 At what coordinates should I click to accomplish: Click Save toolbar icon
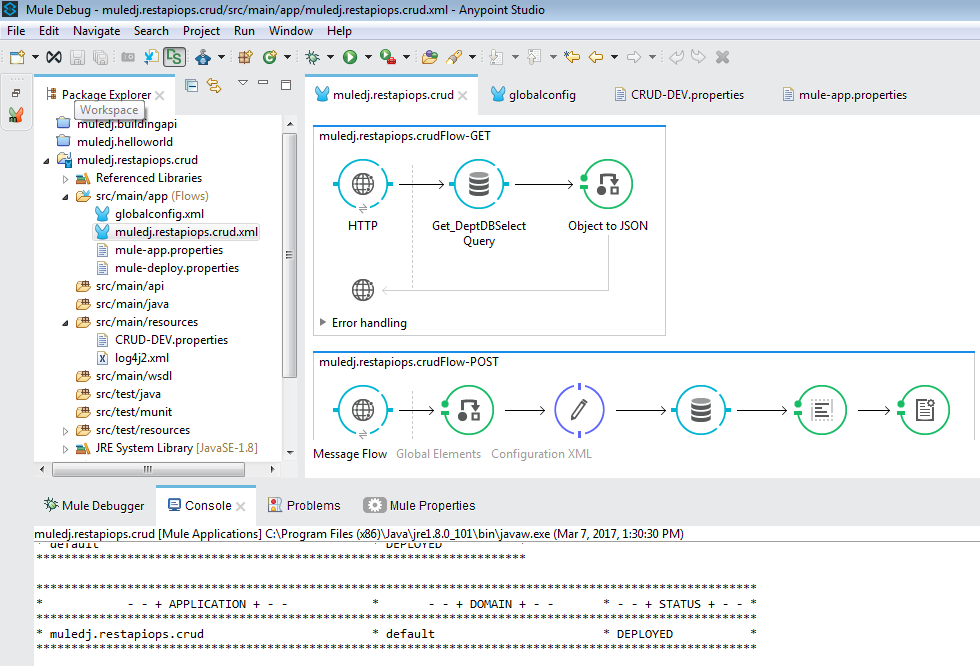[77, 57]
